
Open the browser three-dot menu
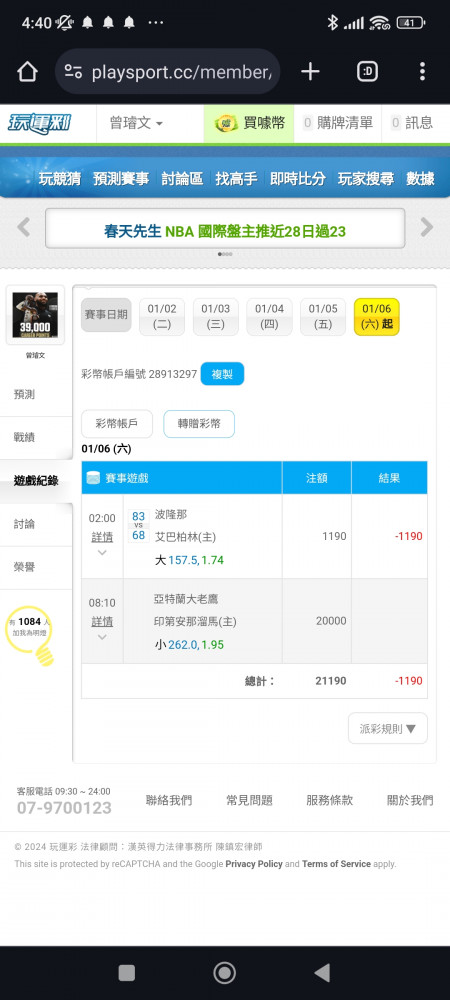422,71
